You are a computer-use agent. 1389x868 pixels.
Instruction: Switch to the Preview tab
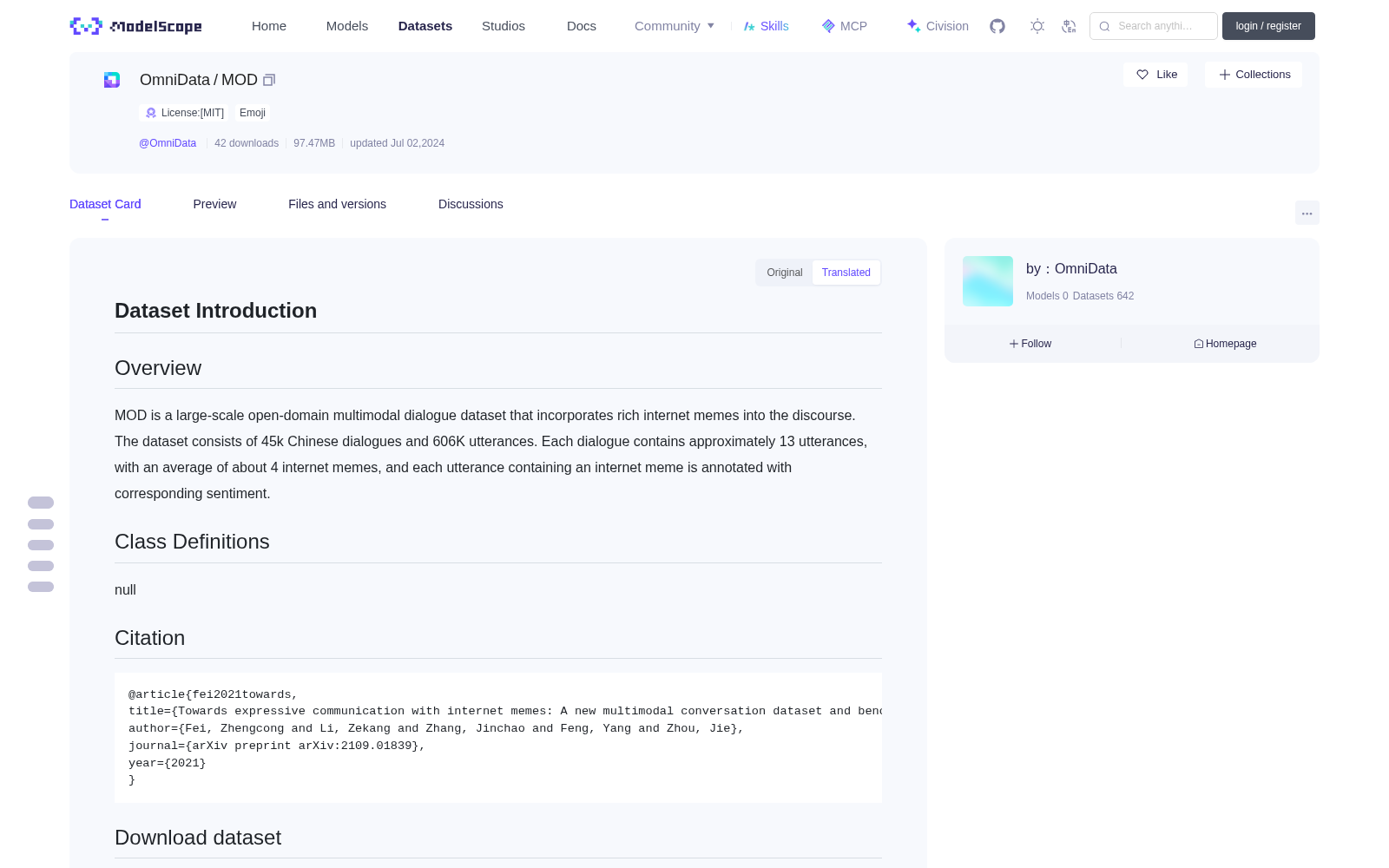coord(214,204)
